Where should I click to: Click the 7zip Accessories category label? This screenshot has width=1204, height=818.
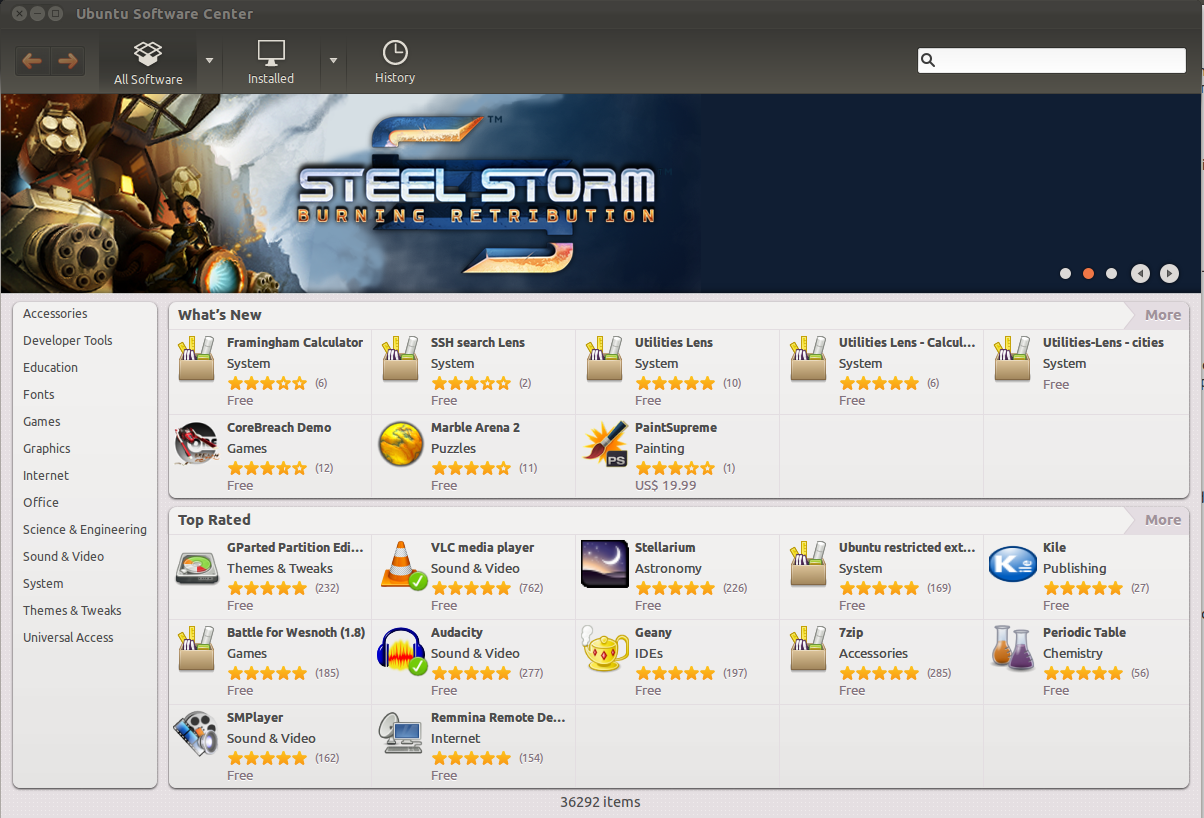873,653
